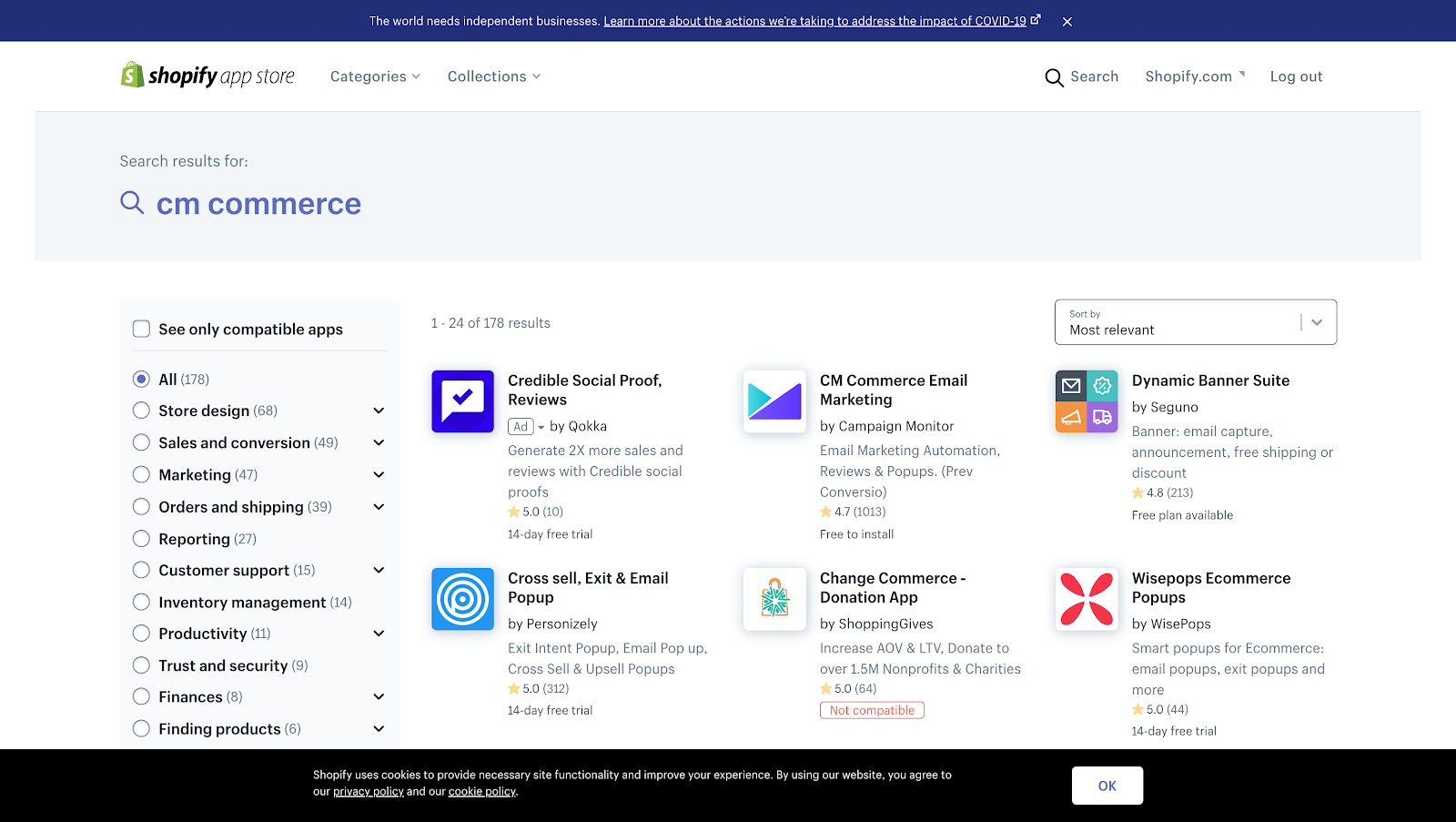This screenshot has width=1456, height=822.
Task: Click the magnifier icon beside cm commerce
Action: tap(132, 202)
